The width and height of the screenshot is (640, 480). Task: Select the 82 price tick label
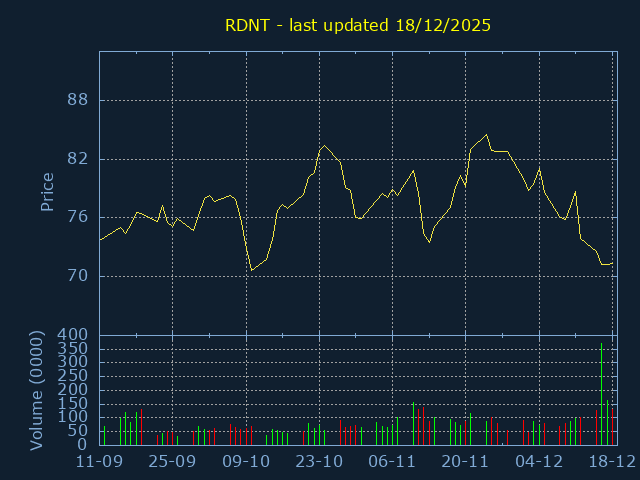[78, 159]
